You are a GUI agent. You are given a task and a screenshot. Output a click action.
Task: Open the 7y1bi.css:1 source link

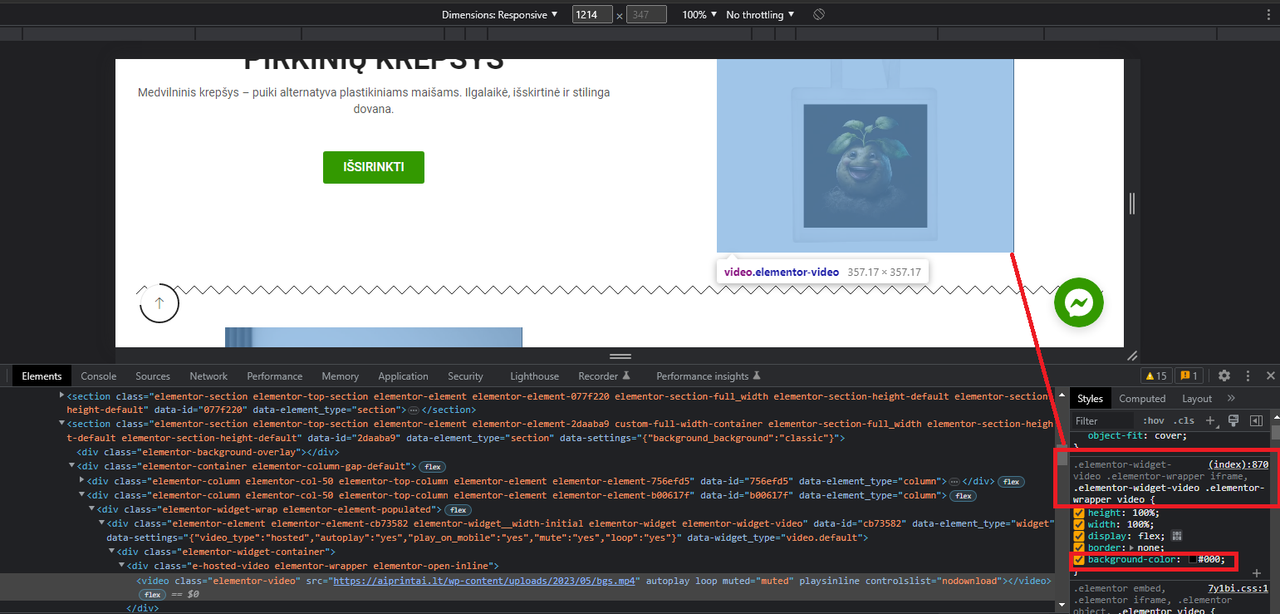tap(1238, 588)
